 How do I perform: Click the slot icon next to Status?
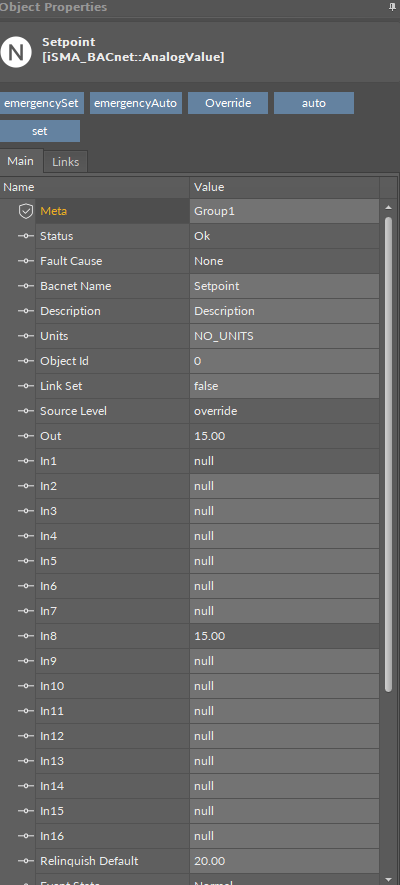25,236
